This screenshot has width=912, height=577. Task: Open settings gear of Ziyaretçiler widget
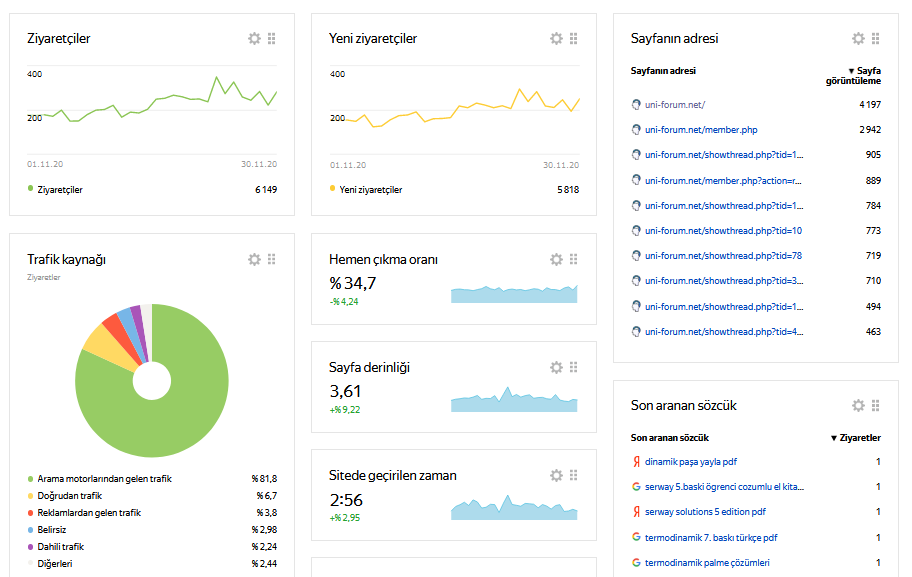point(254,38)
